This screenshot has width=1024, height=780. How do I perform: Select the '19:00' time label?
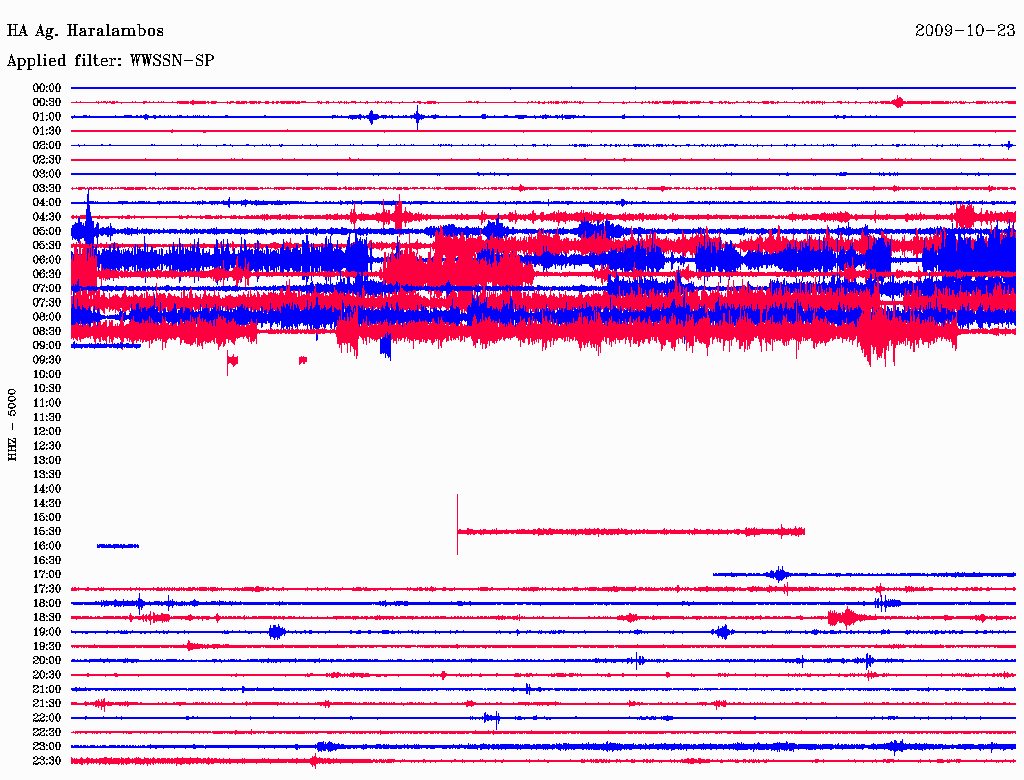pyautogui.click(x=47, y=632)
